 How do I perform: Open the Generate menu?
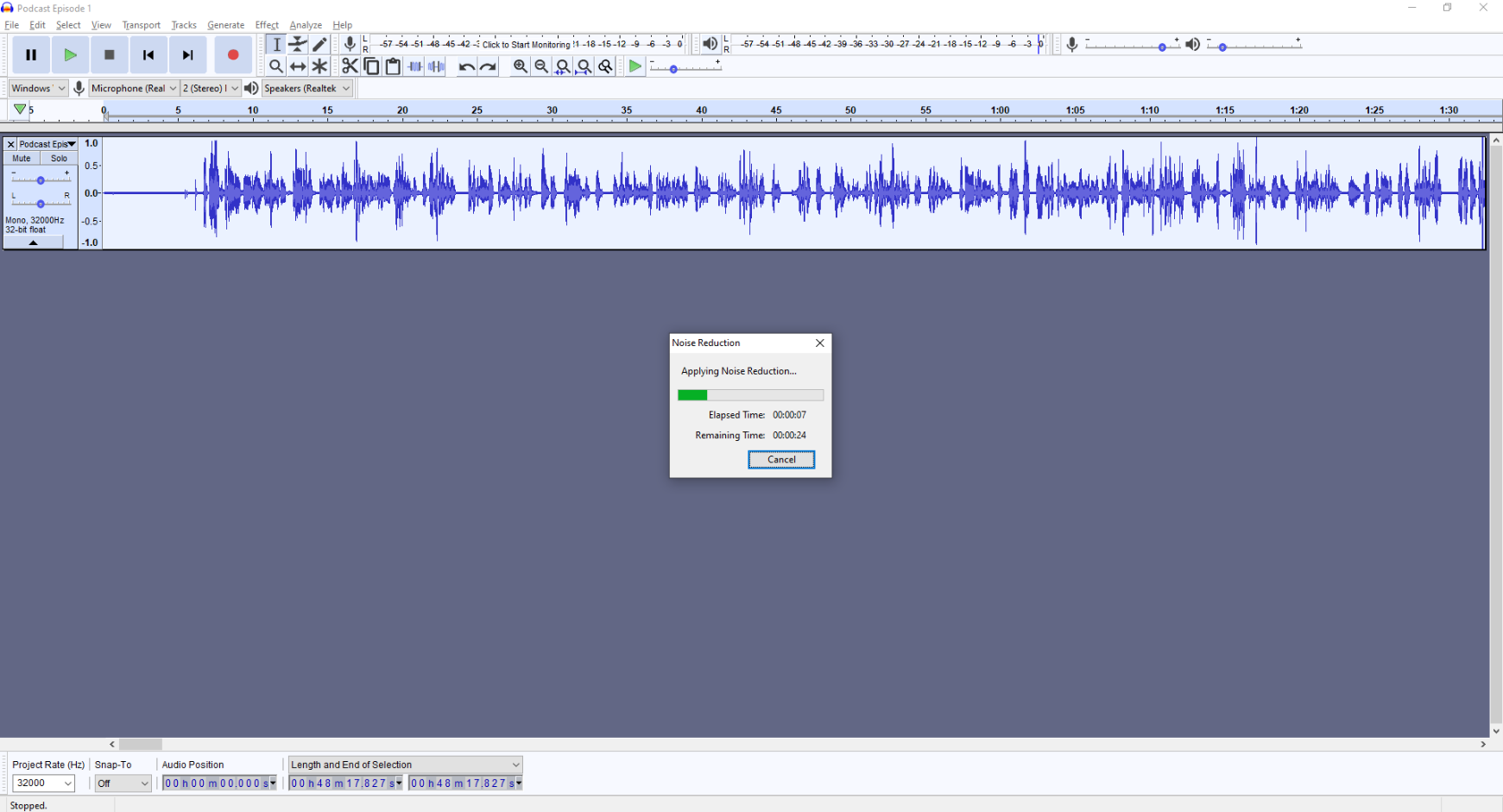pyautogui.click(x=225, y=25)
